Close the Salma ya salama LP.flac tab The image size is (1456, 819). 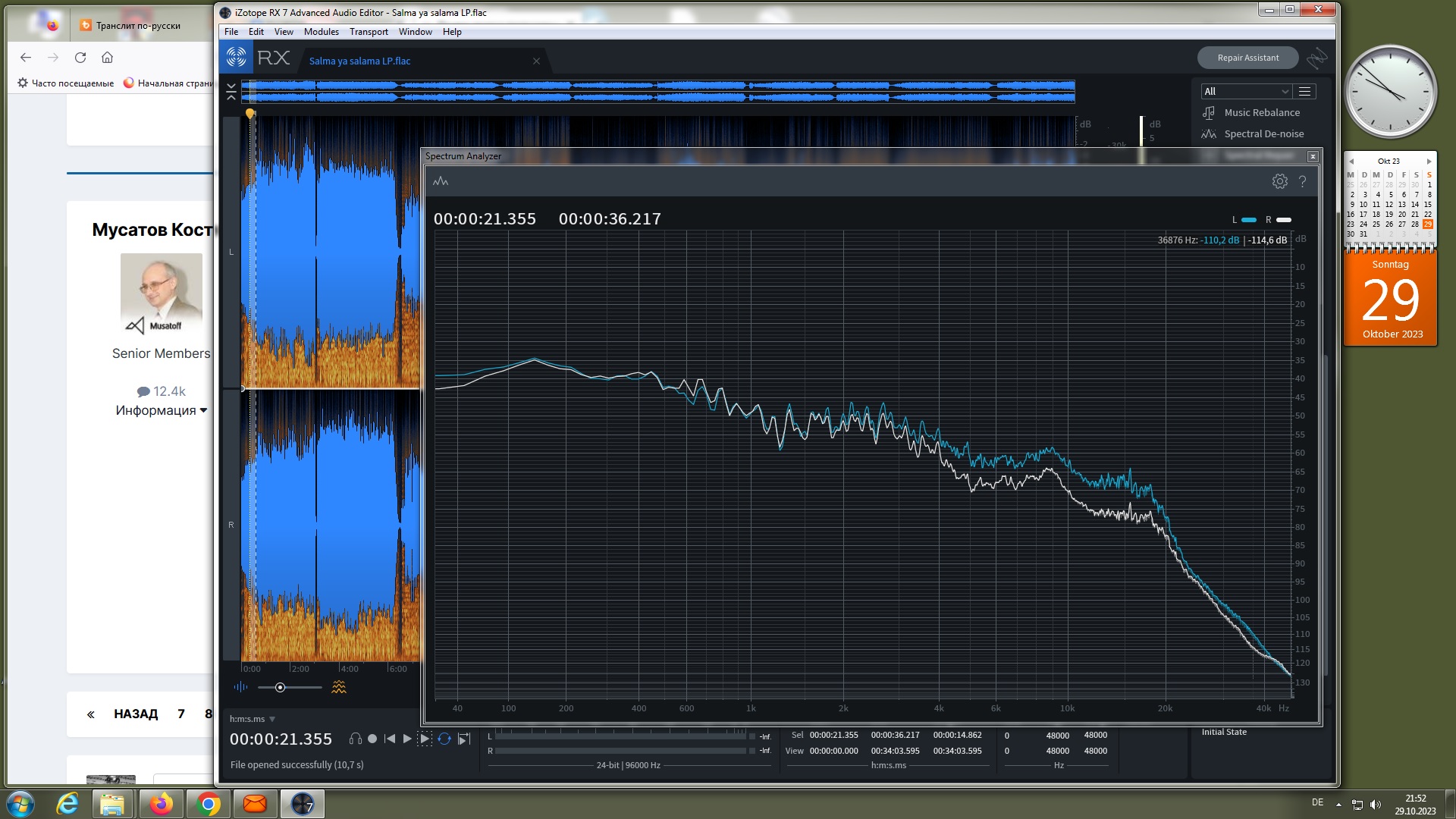[x=536, y=61]
